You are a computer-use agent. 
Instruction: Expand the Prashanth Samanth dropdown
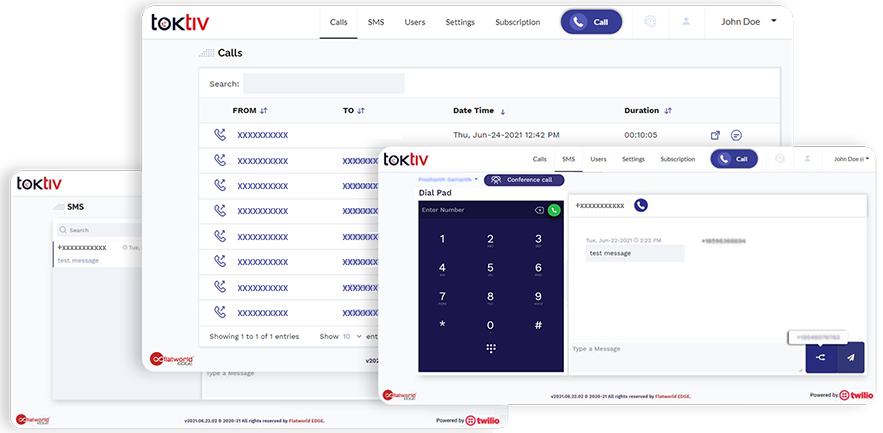coord(448,180)
